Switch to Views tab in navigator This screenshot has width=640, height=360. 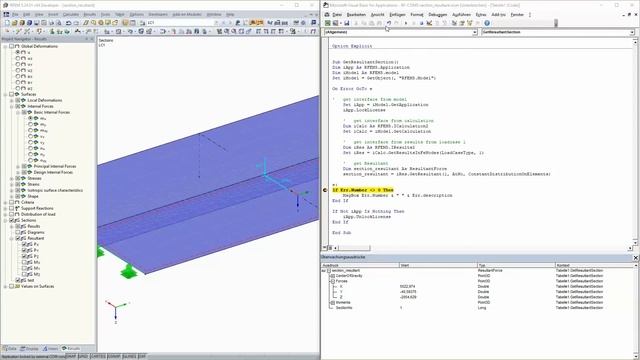tap(51, 349)
